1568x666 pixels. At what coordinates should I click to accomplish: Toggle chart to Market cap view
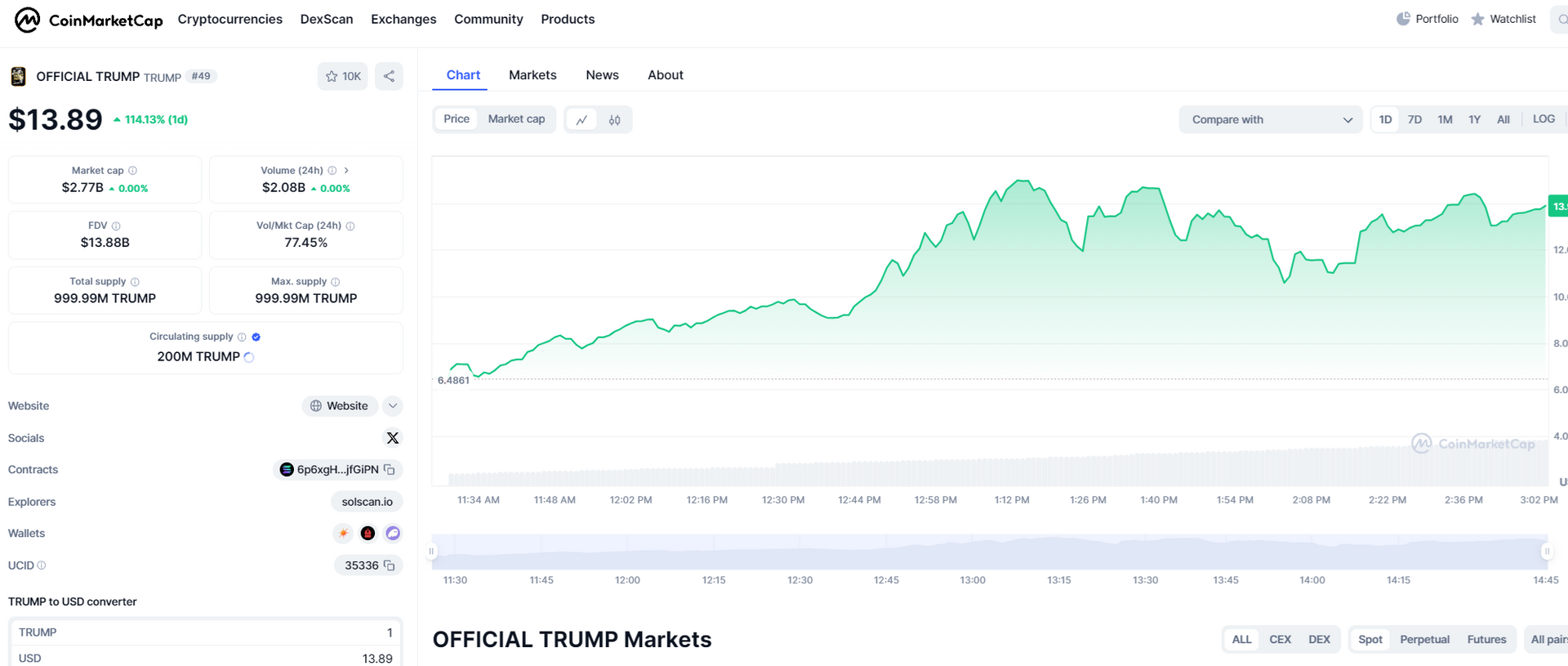(x=516, y=119)
